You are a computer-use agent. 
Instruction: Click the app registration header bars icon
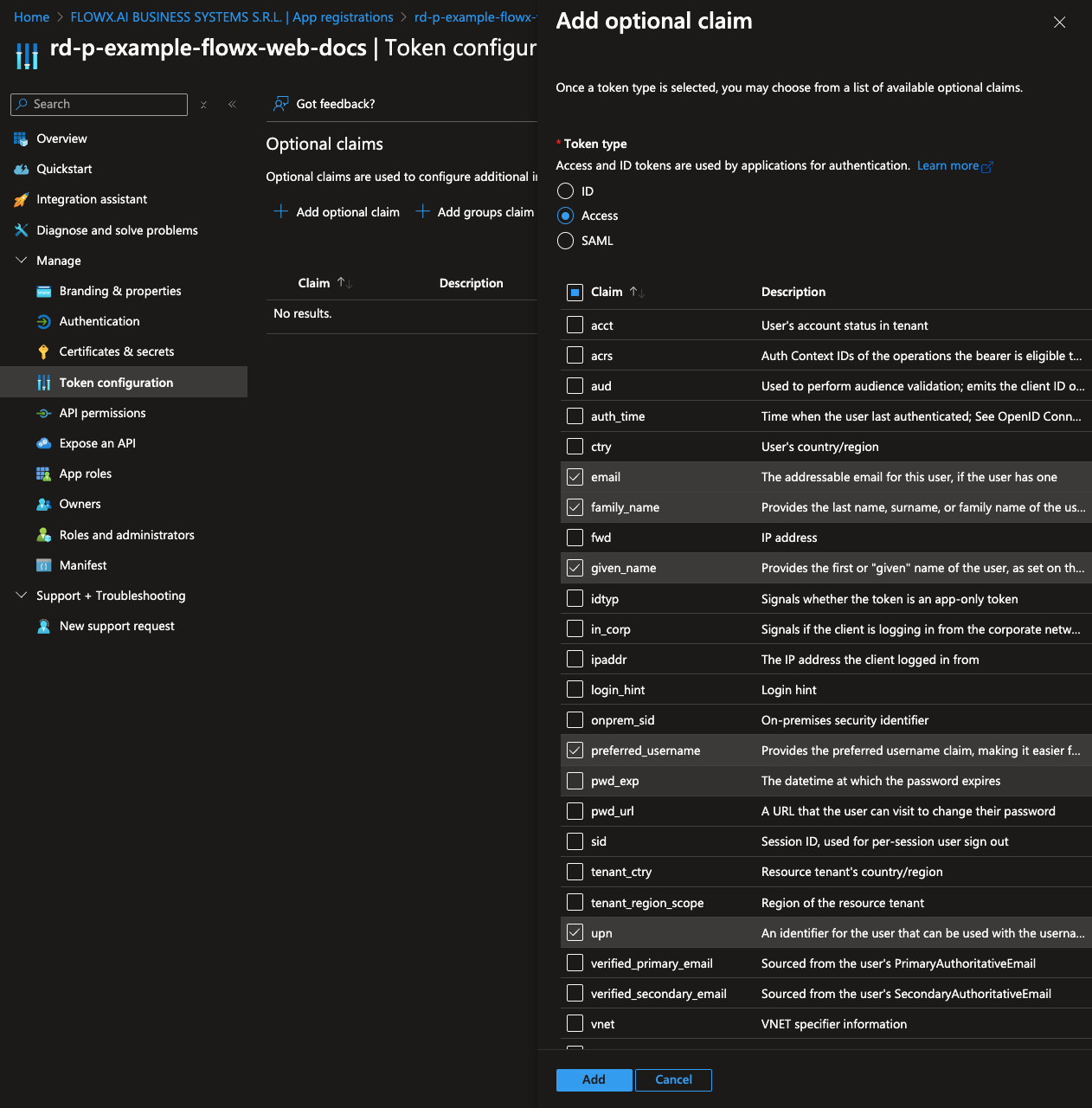tap(27, 55)
